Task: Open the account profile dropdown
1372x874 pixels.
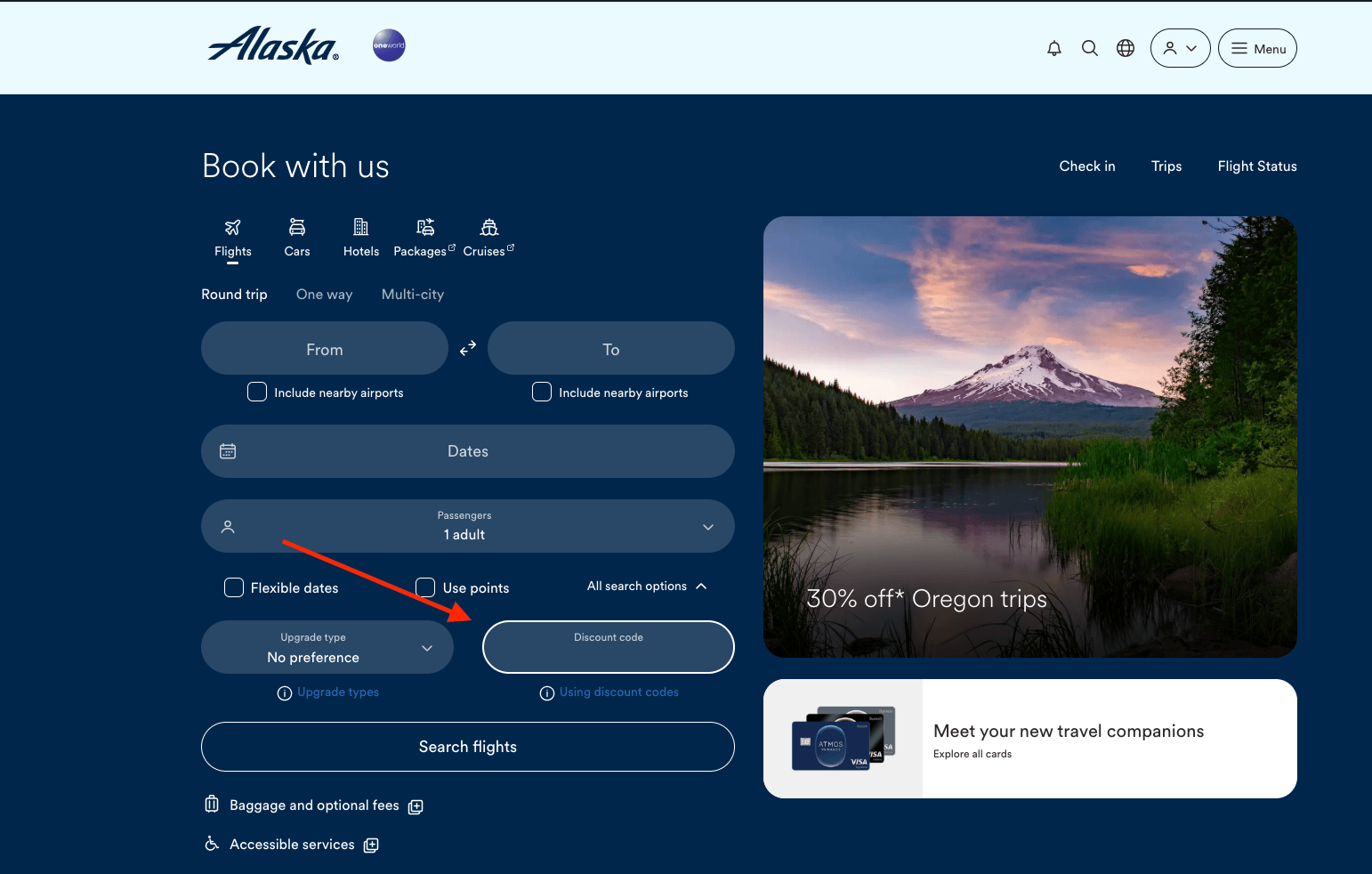Action: pos(1180,48)
